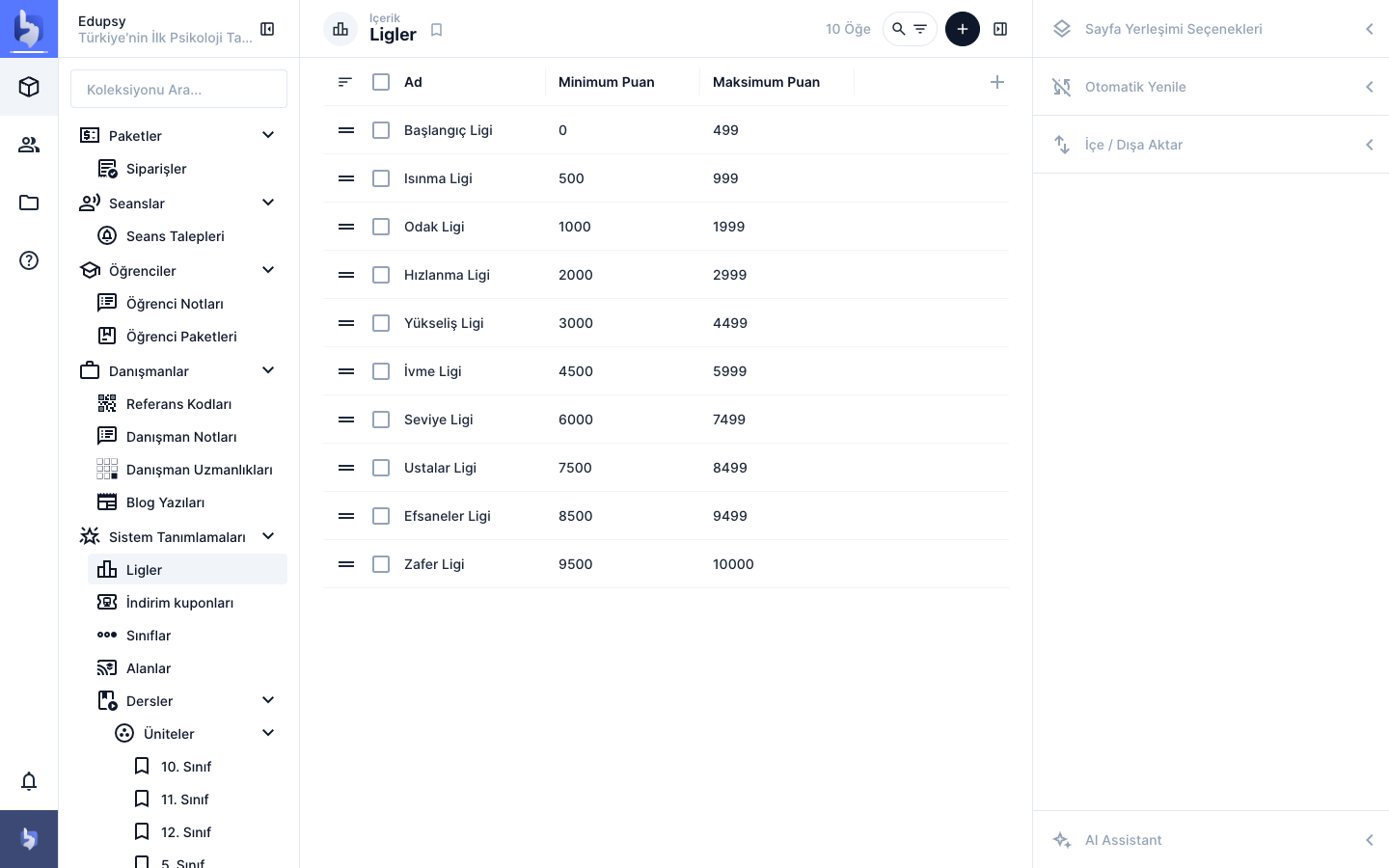Click the Ad column header
1389x868 pixels.
pyautogui.click(x=413, y=82)
